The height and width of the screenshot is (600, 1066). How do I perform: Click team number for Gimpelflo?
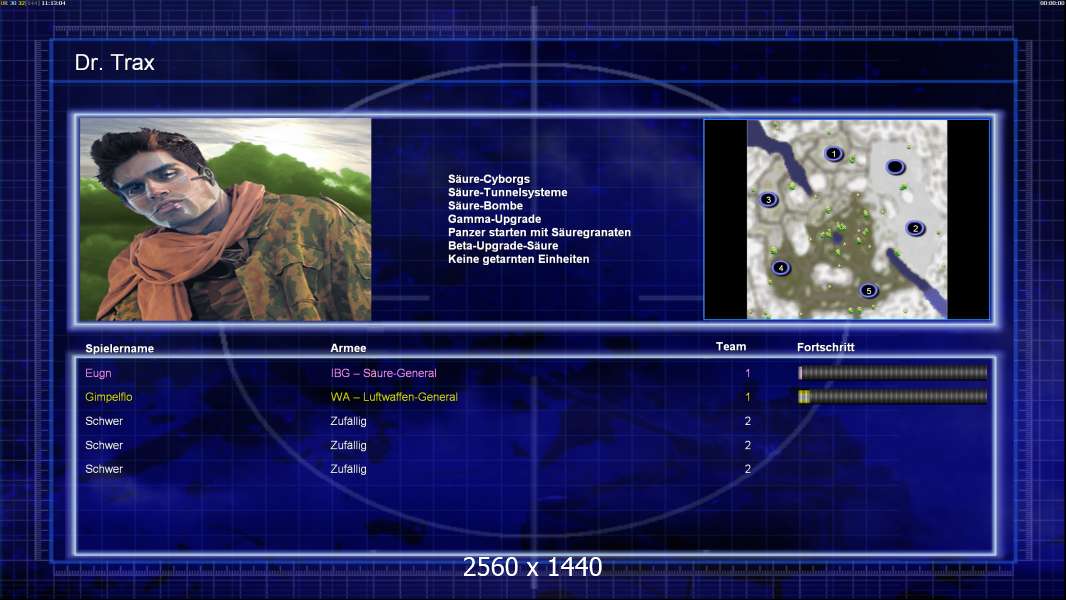point(748,397)
